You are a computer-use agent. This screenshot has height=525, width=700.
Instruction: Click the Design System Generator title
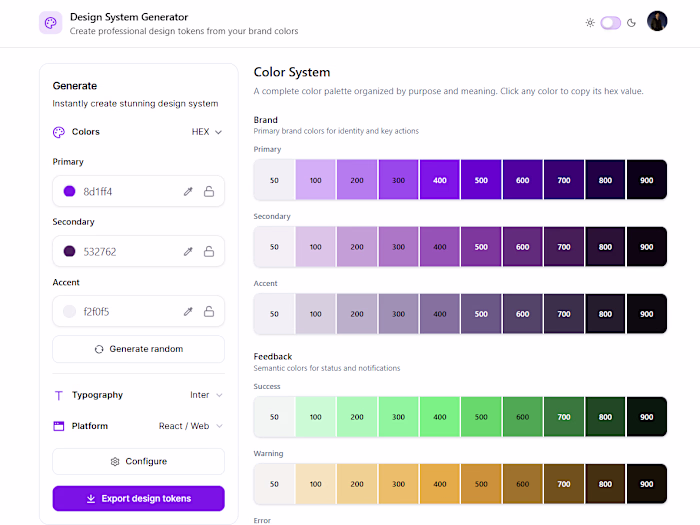pyautogui.click(x=129, y=17)
